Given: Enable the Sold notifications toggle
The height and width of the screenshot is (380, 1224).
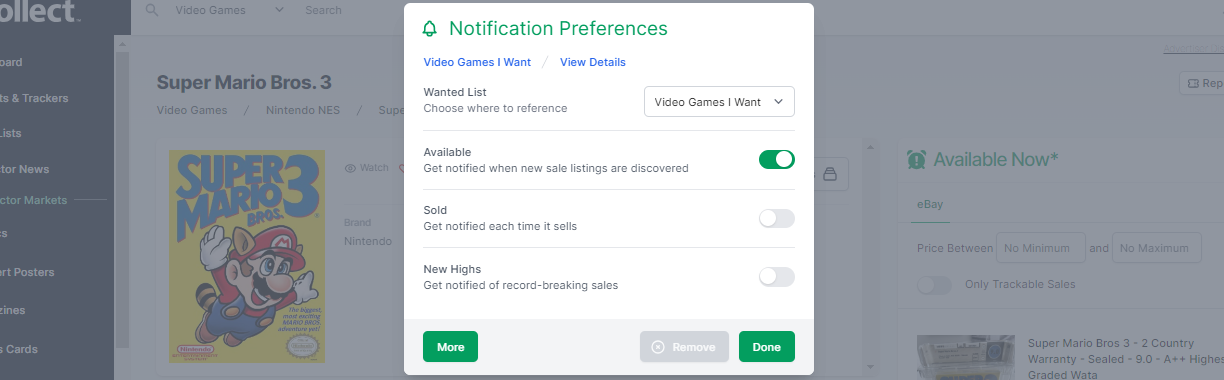Looking at the screenshot, I should click(x=777, y=218).
